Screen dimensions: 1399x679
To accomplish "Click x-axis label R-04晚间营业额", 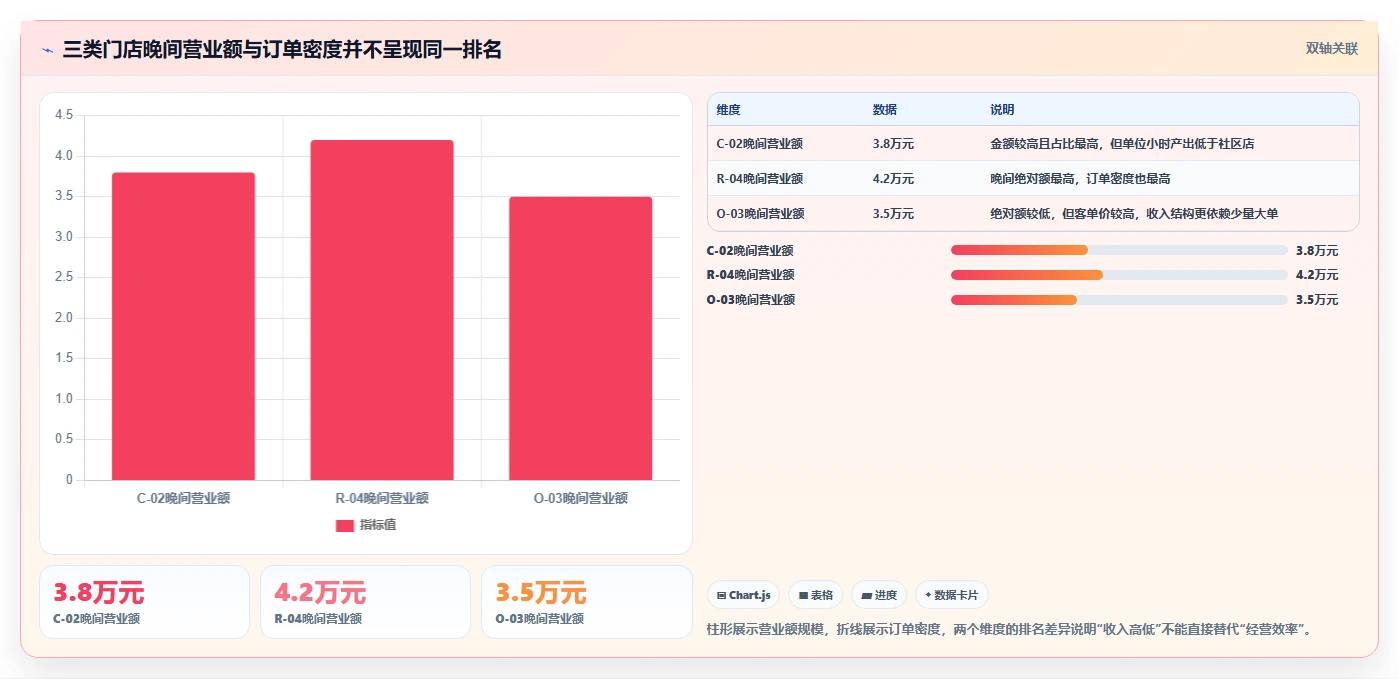I will 382,498.
